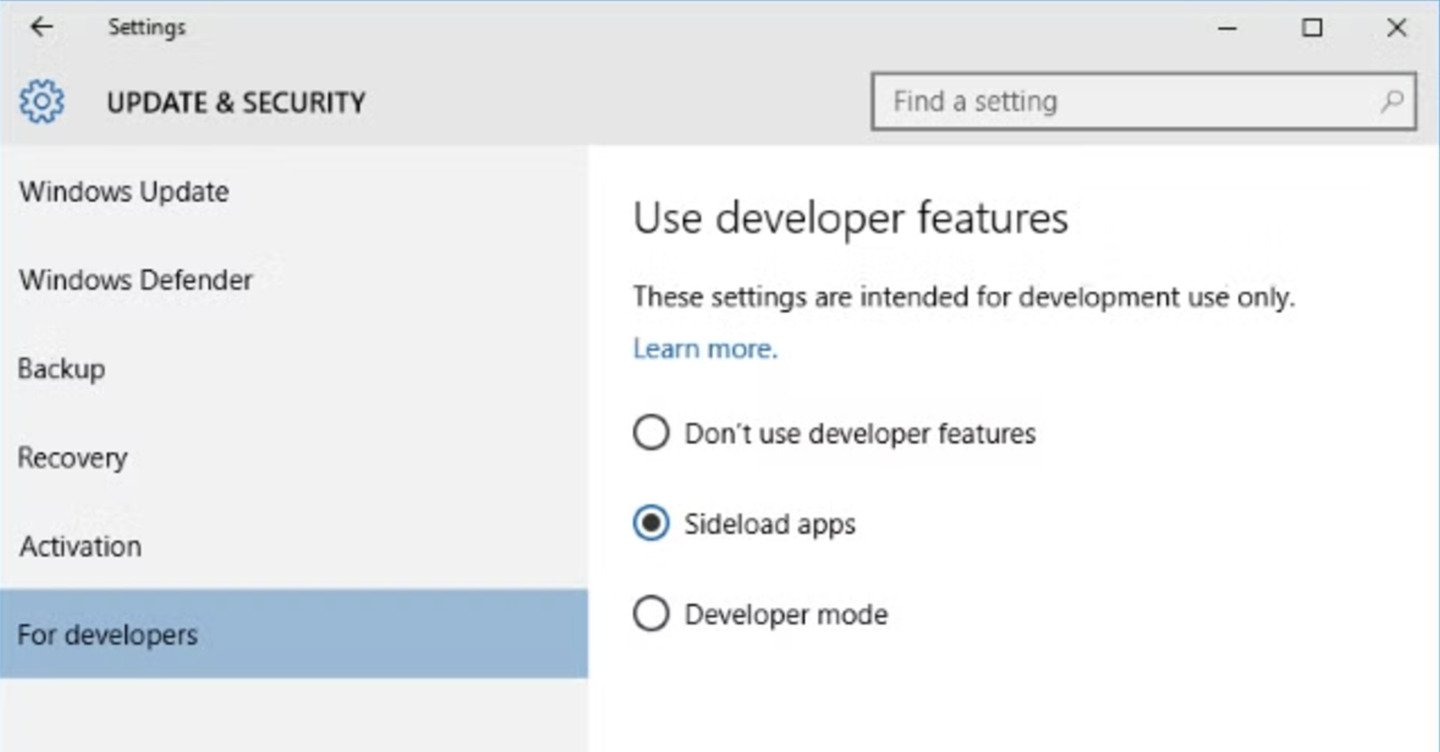Select the Sideload apps radio button

(x=651, y=523)
